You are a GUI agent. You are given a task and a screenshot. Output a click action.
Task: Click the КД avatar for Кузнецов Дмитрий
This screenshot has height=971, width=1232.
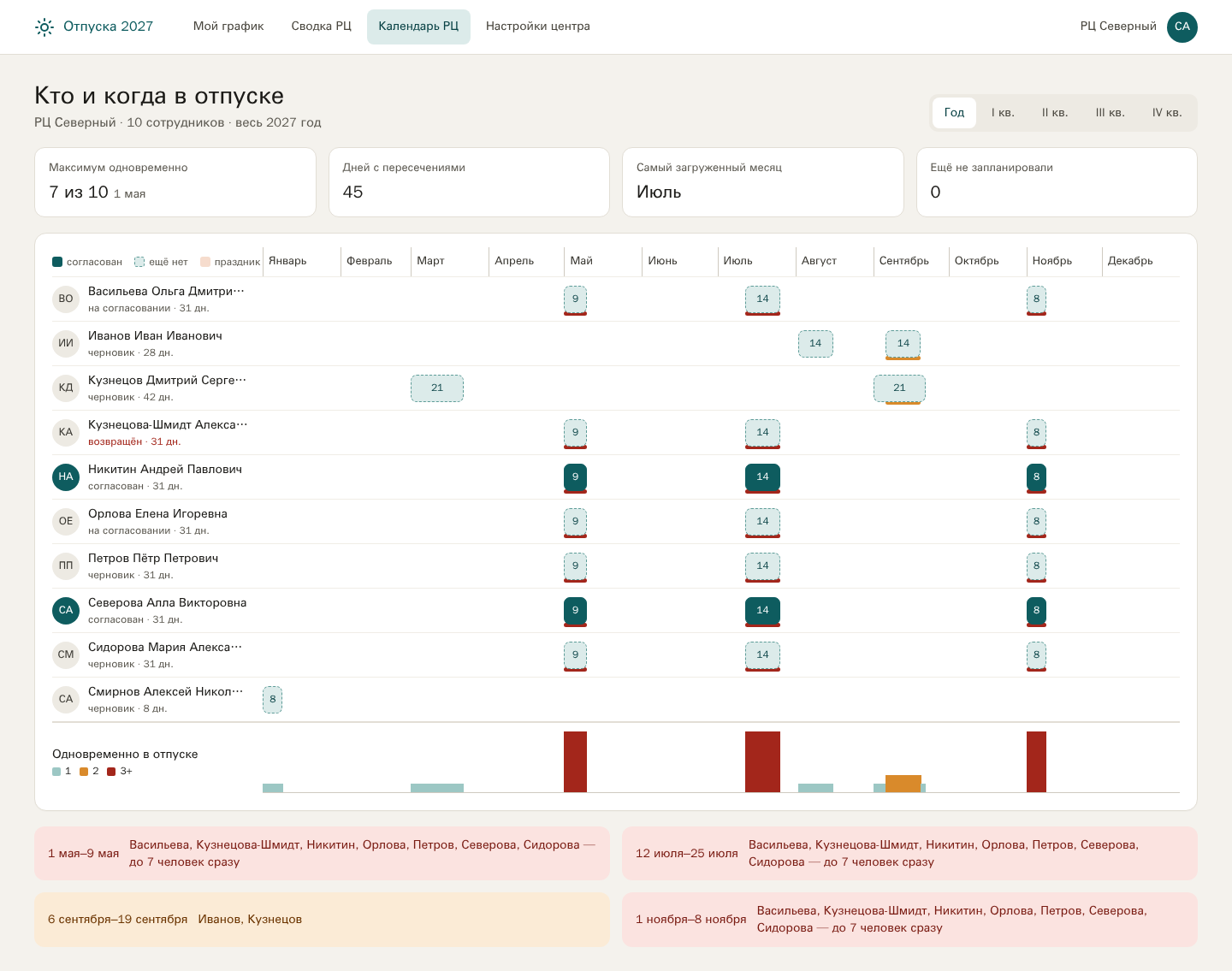(x=66, y=388)
